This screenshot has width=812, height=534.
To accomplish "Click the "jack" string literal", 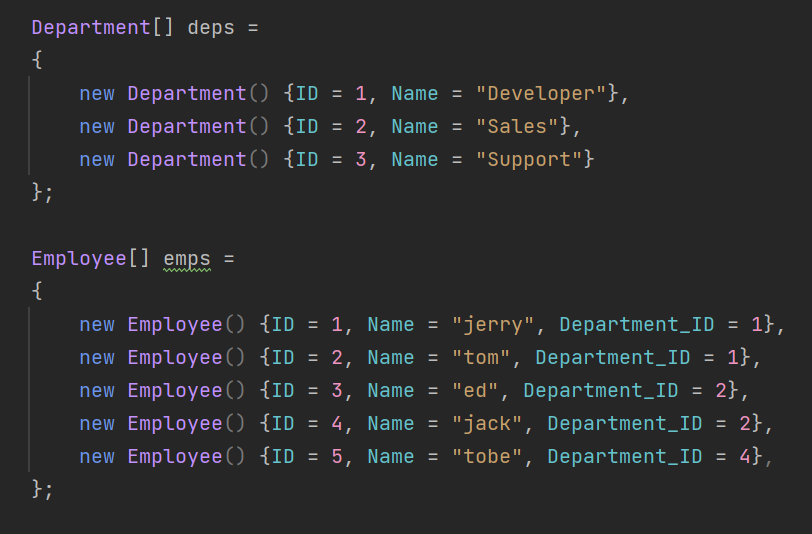I will pyautogui.click(x=487, y=424).
